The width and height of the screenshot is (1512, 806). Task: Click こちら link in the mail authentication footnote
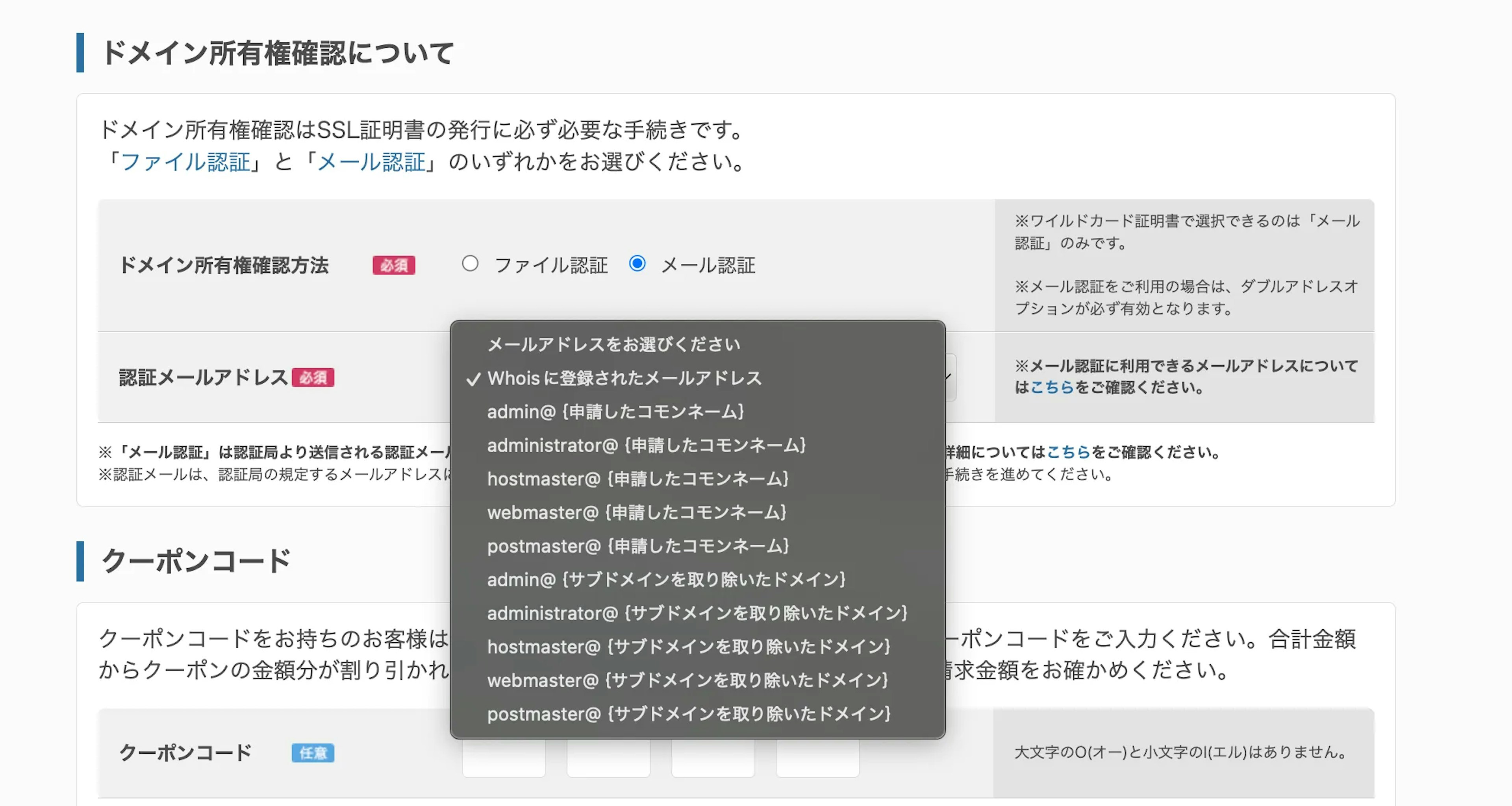(x=1068, y=452)
